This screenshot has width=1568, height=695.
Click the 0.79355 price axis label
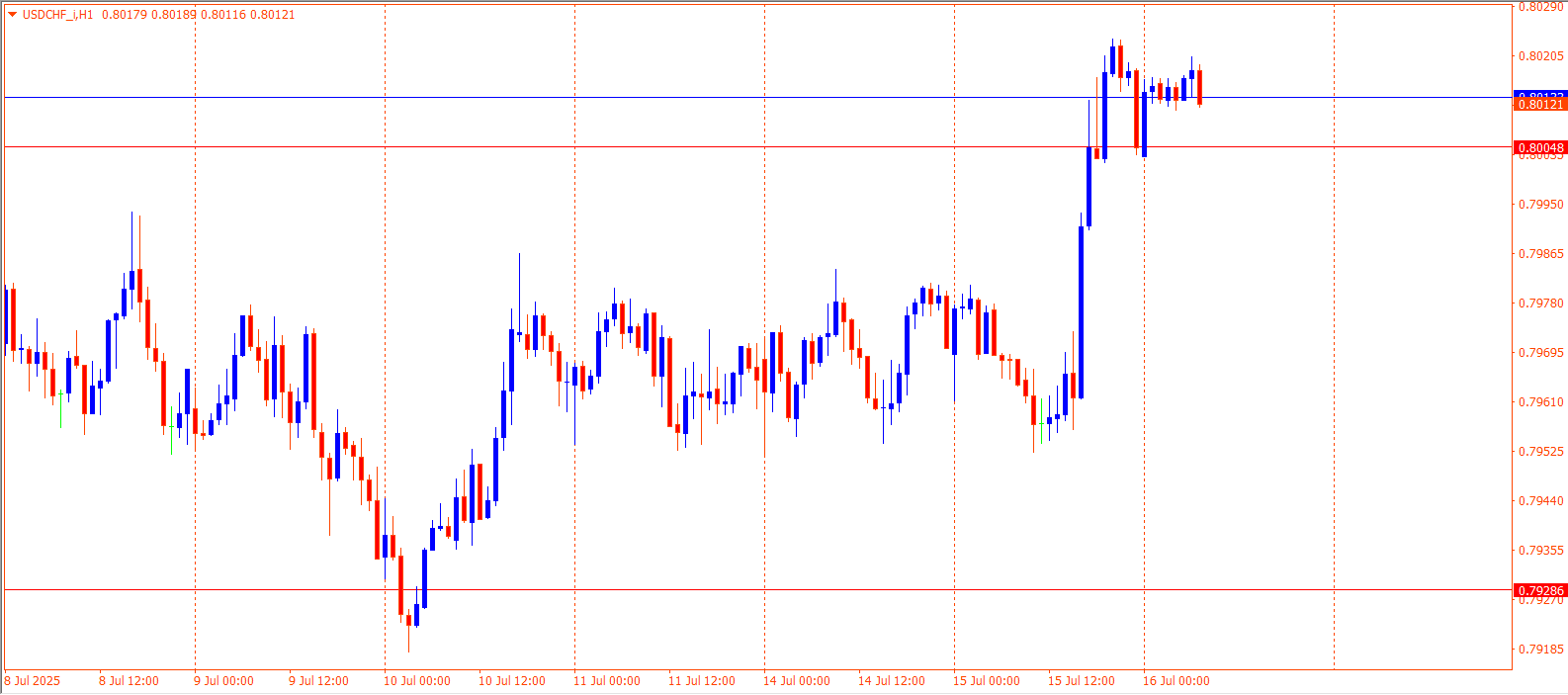[x=1541, y=551]
